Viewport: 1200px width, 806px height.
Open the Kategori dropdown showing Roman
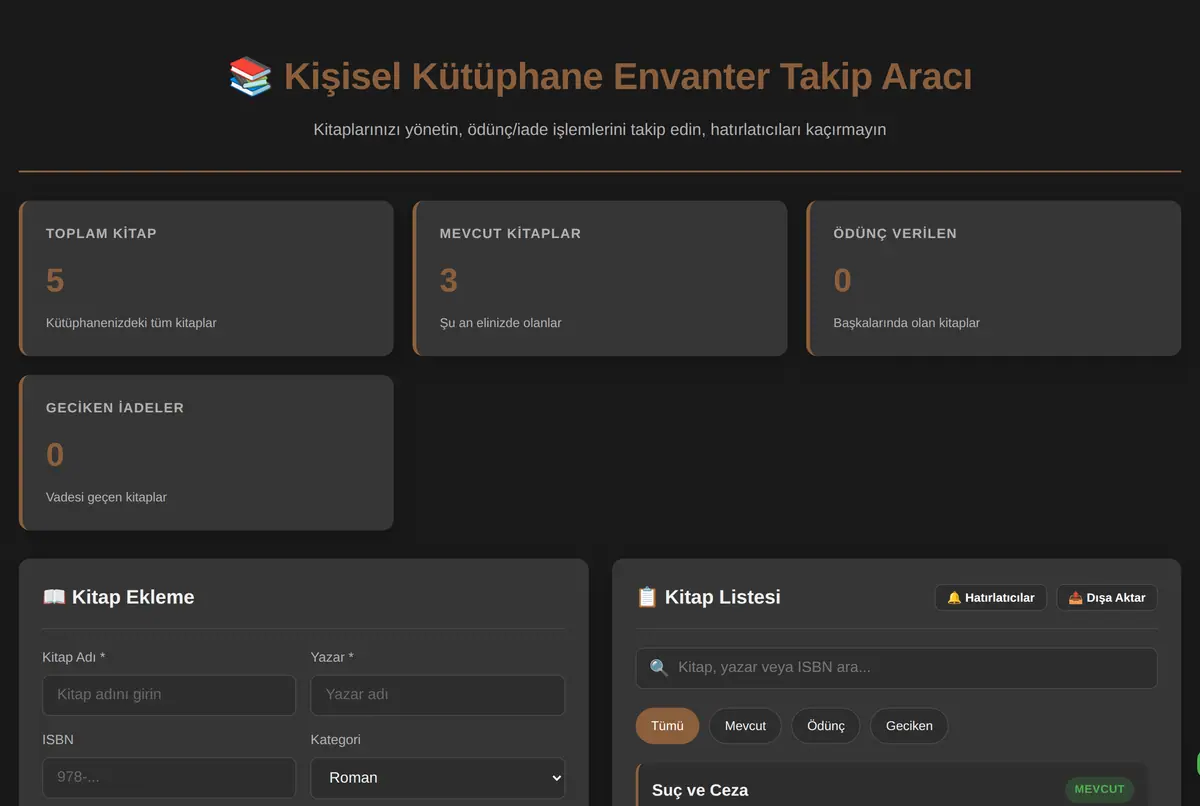point(438,778)
